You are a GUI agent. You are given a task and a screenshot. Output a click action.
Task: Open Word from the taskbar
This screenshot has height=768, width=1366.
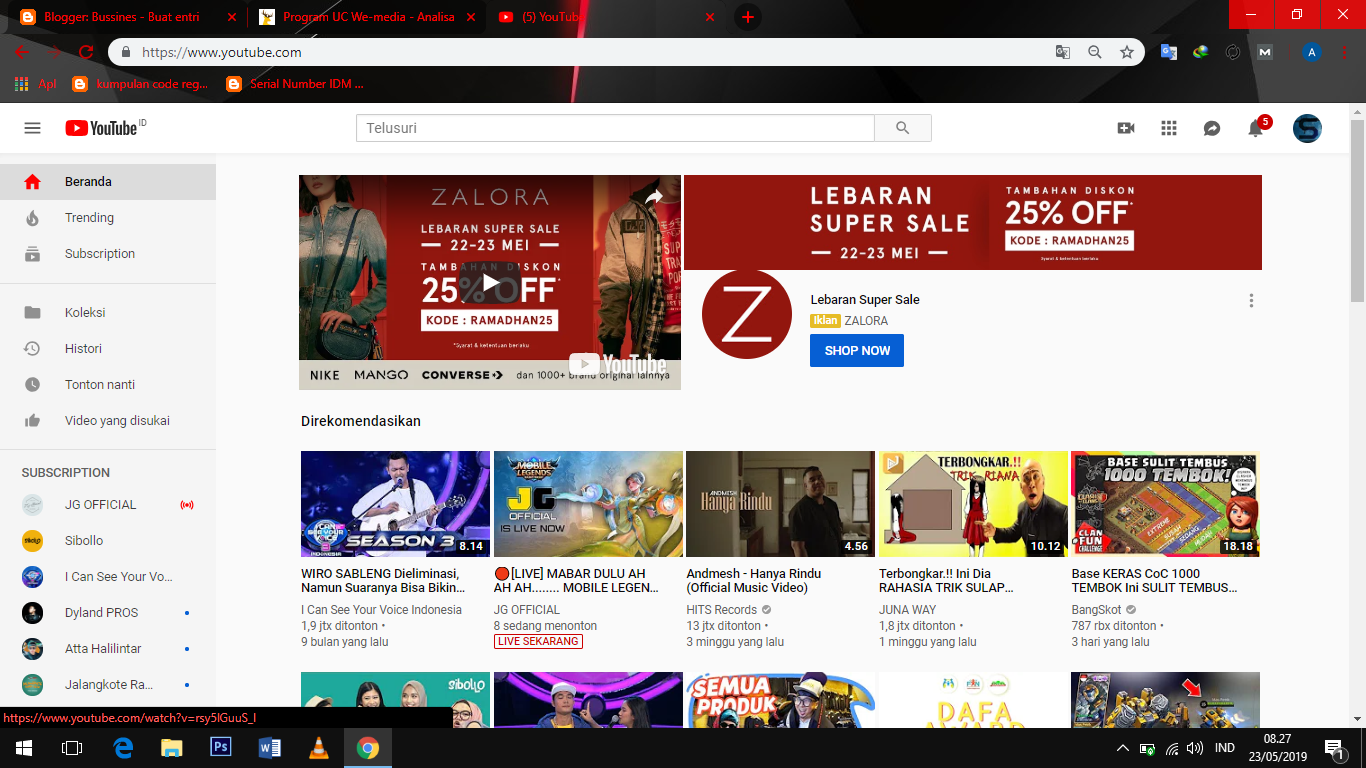pos(270,748)
